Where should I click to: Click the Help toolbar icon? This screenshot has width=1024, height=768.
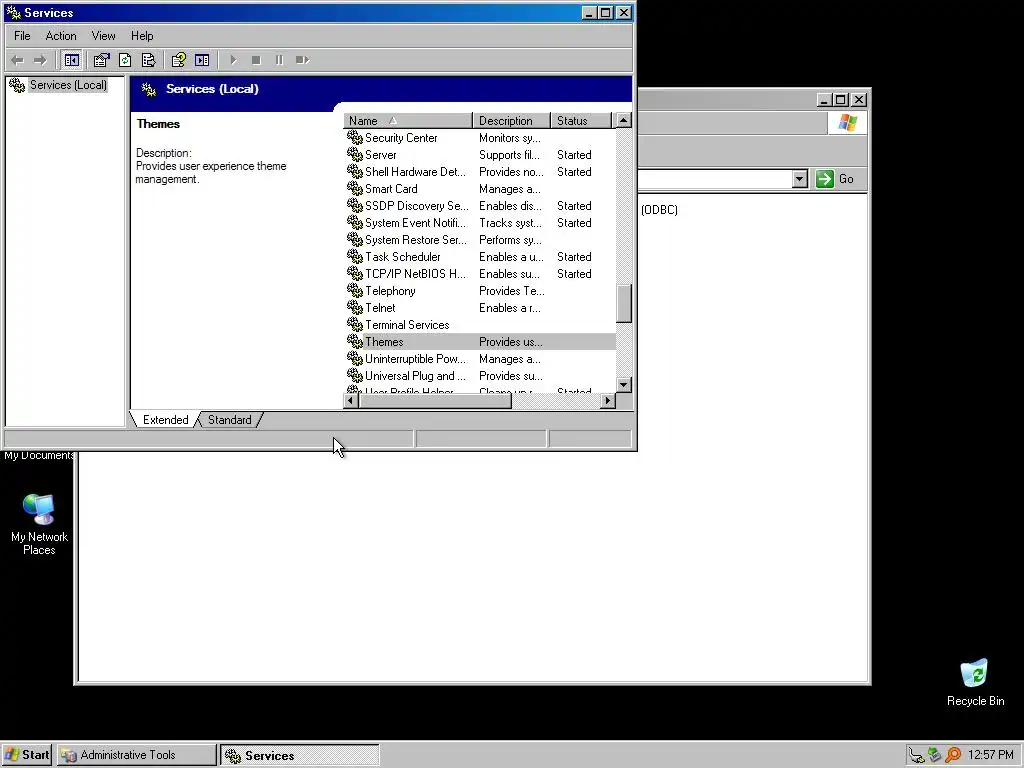(x=178, y=60)
